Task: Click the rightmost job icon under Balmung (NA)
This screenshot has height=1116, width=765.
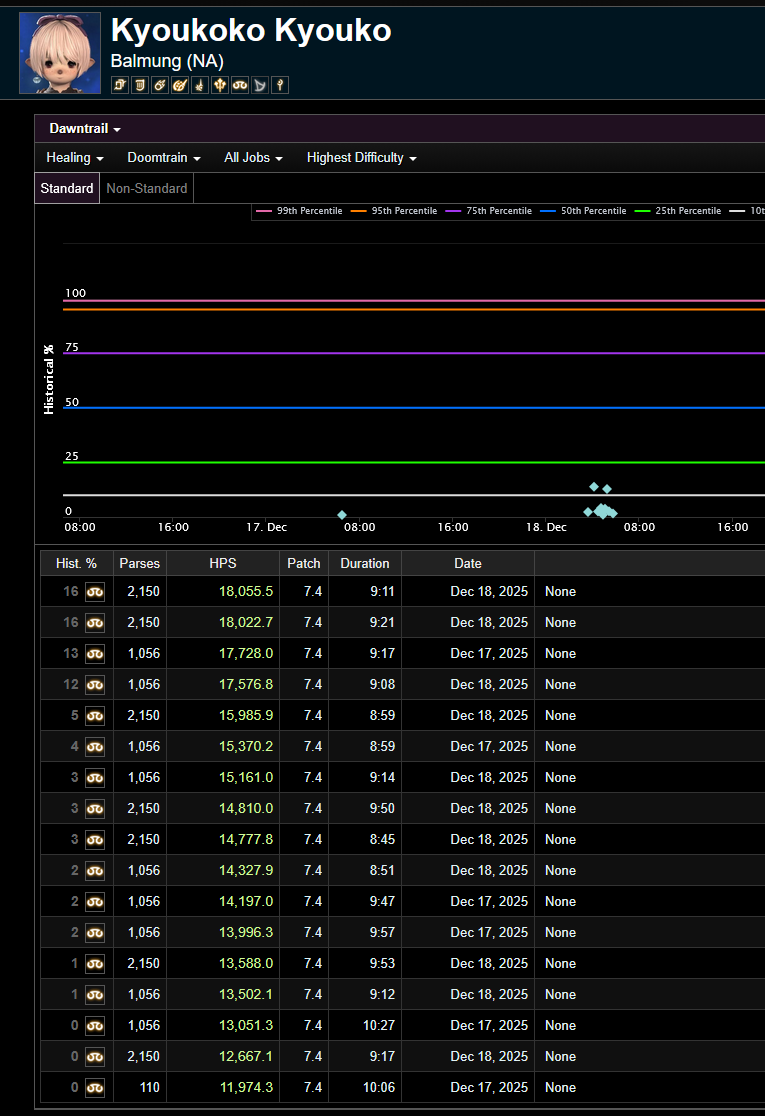Action: tap(280, 86)
